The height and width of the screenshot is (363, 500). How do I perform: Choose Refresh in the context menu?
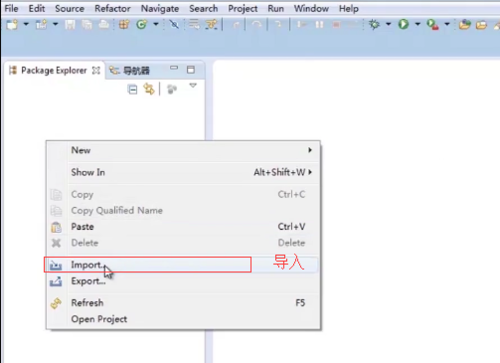point(183,303)
